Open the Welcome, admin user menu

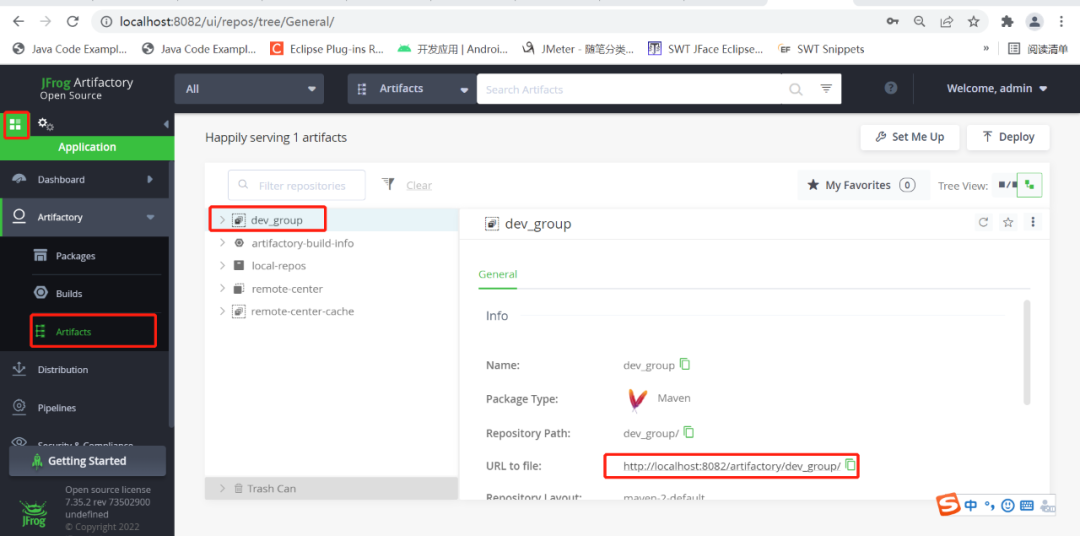click(997, 88)
